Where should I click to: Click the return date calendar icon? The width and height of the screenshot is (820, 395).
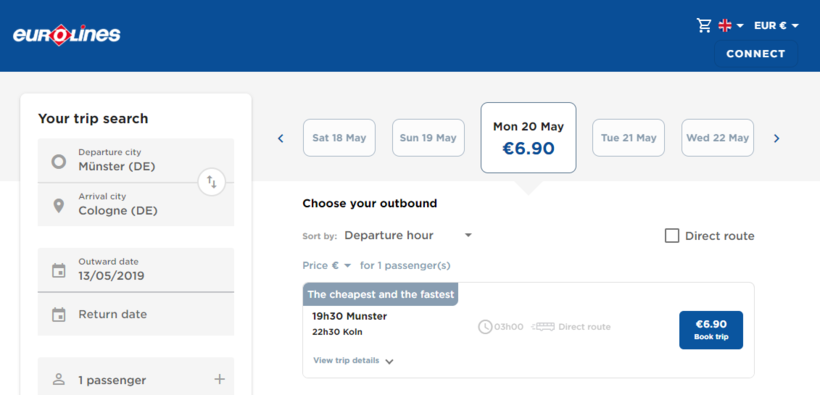[x=59, y=314]
